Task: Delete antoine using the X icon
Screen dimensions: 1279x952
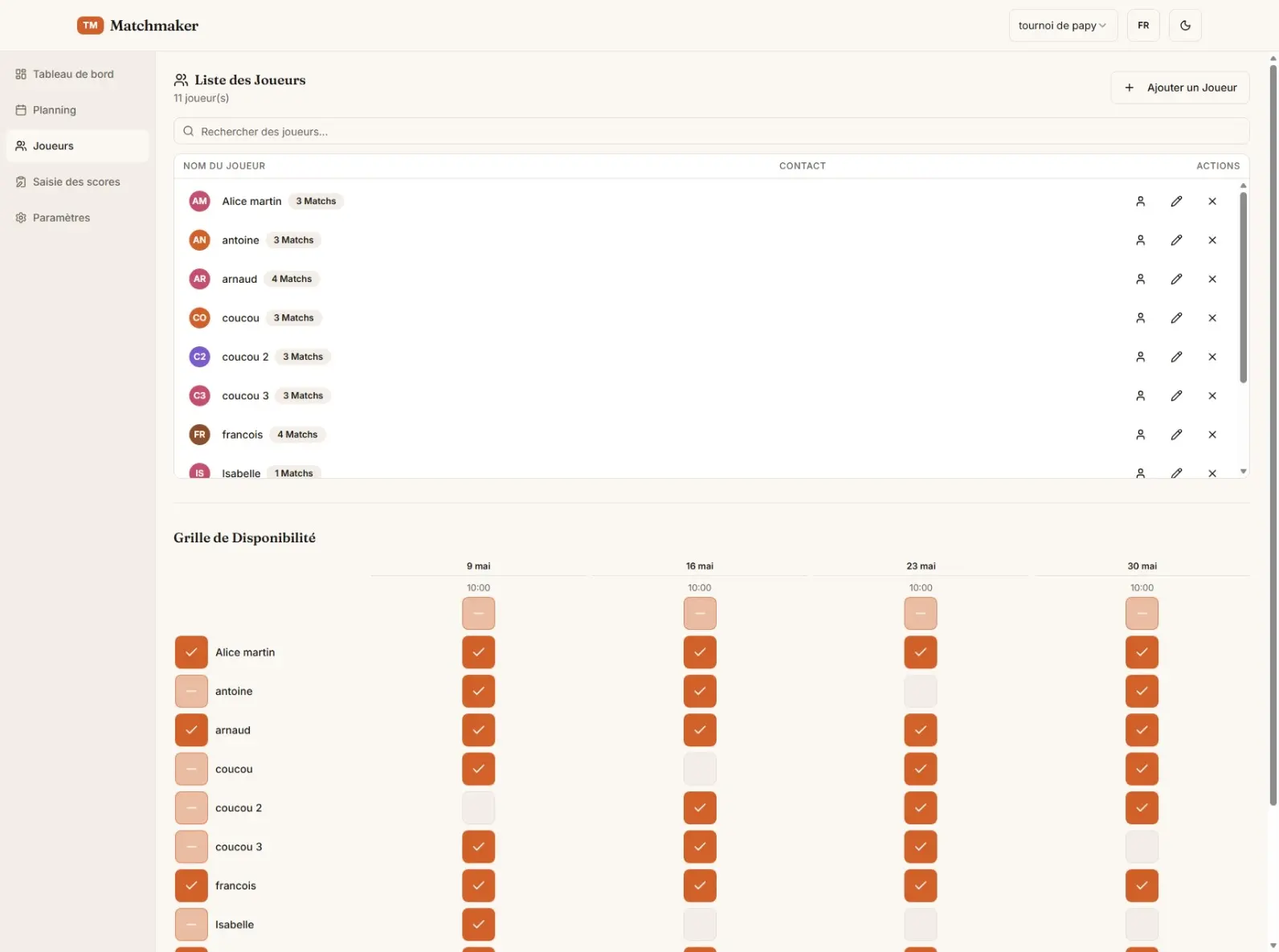Action: point(1212,240)
